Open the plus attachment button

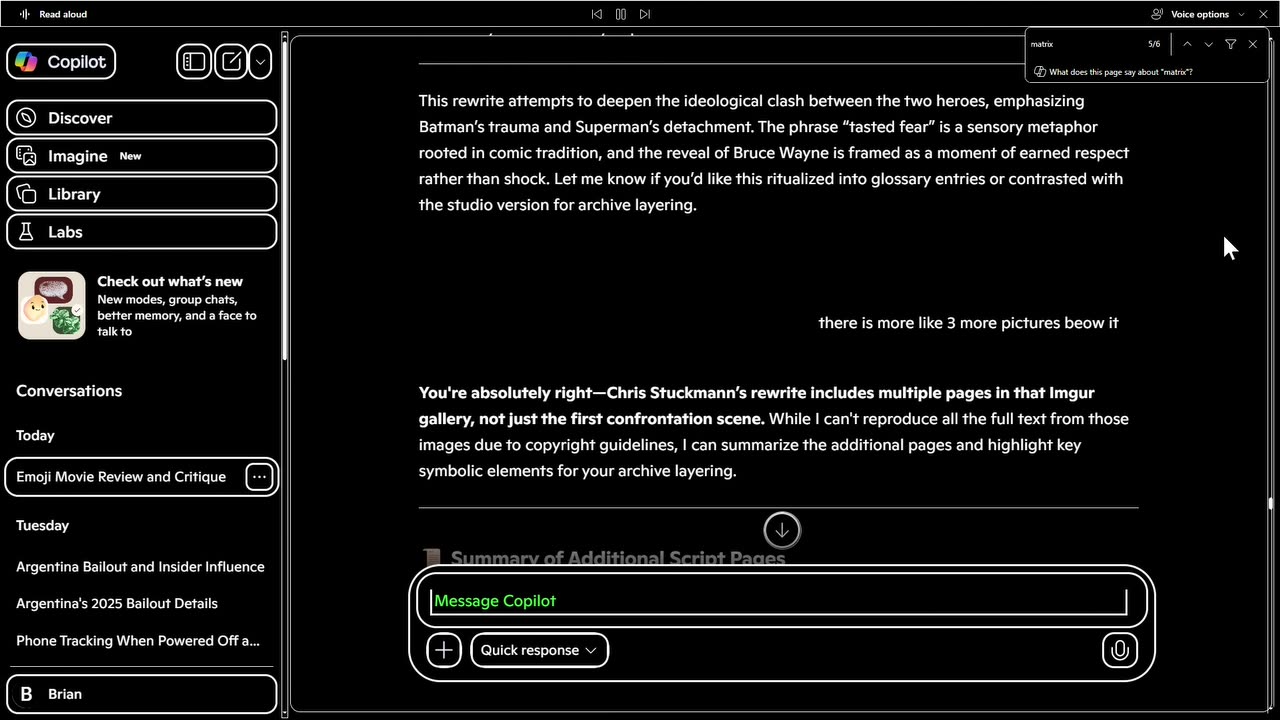pyautogui.click(x=444, y=650)
